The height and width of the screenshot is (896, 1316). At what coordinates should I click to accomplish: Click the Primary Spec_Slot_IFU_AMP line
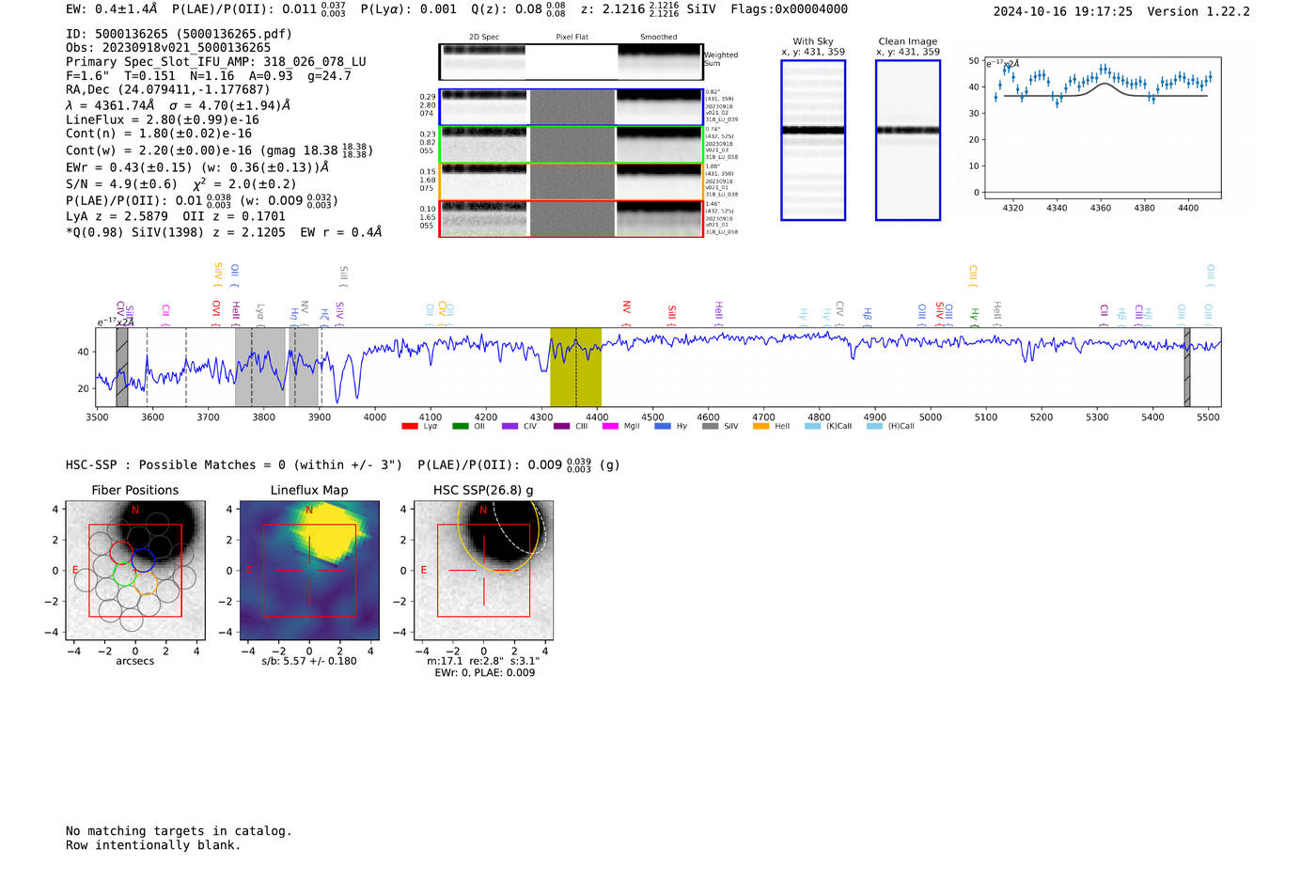click(x=216, y=62)
